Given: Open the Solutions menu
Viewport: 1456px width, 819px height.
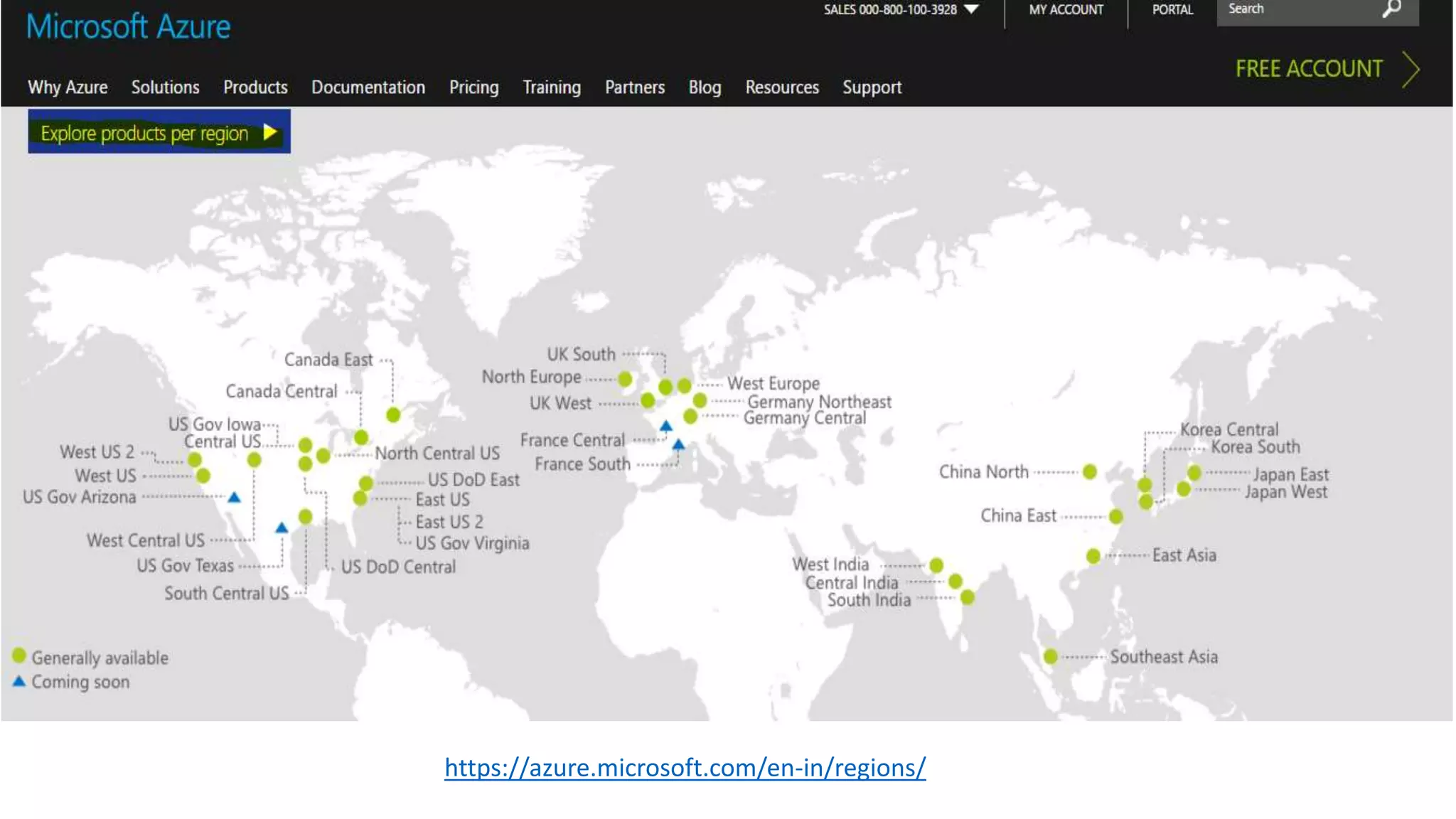Looking at the screenshot, I should pos(165,87).
